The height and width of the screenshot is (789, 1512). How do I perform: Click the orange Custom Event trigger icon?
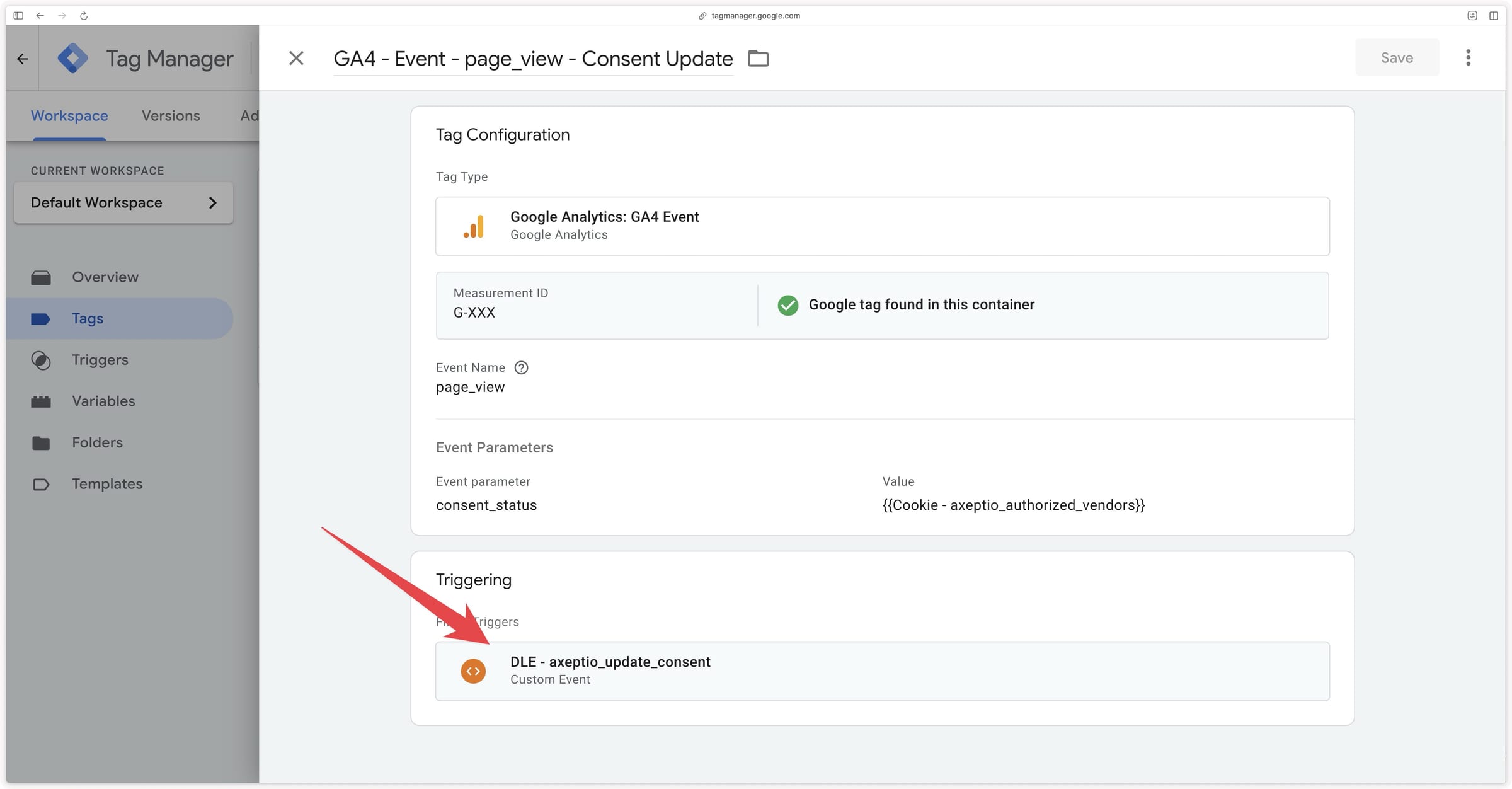[473, 671]
